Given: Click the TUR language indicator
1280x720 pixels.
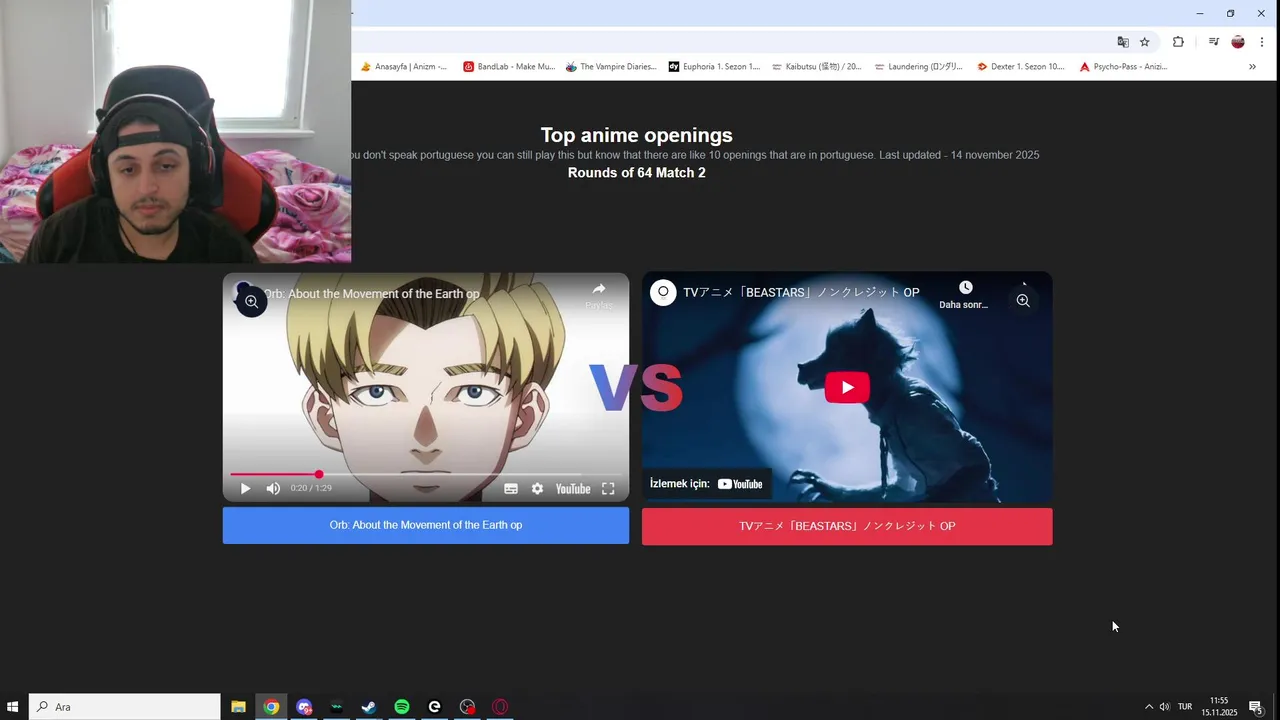Looking at the screenshot, I should pyautogui.click(x=1185, y=707).
